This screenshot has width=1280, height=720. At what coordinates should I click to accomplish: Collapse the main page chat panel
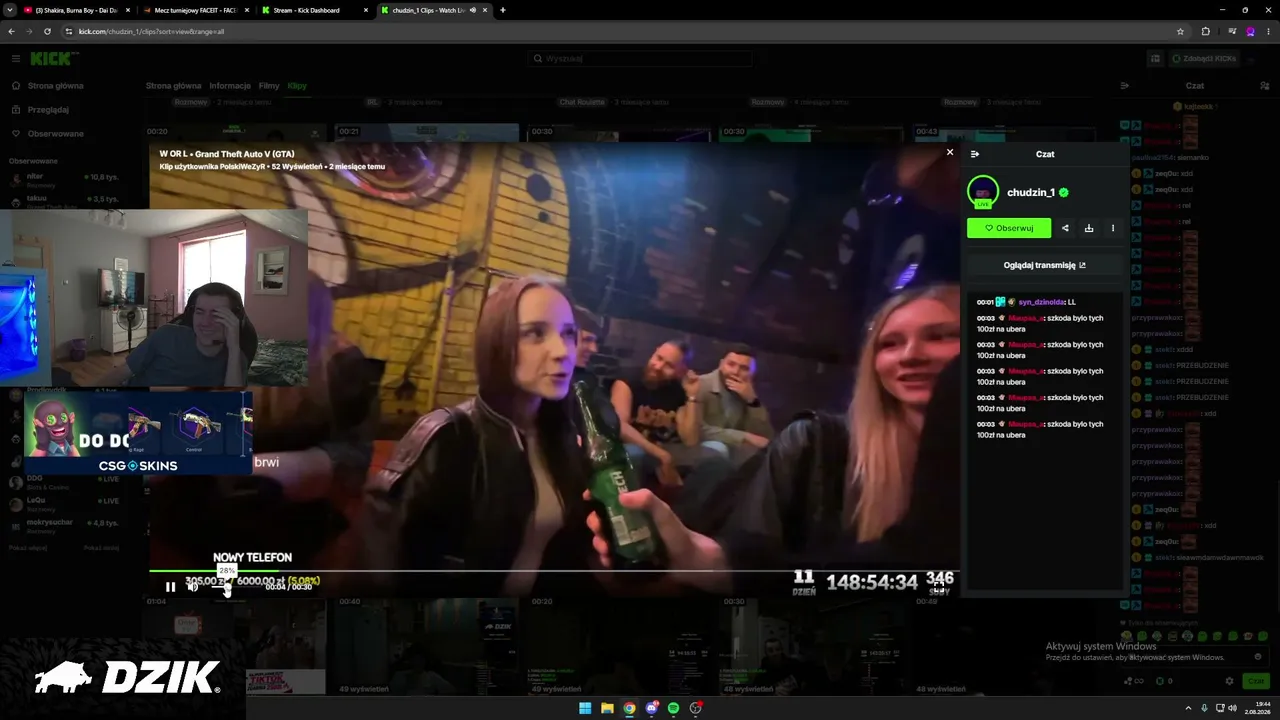tap(1125, 86)
